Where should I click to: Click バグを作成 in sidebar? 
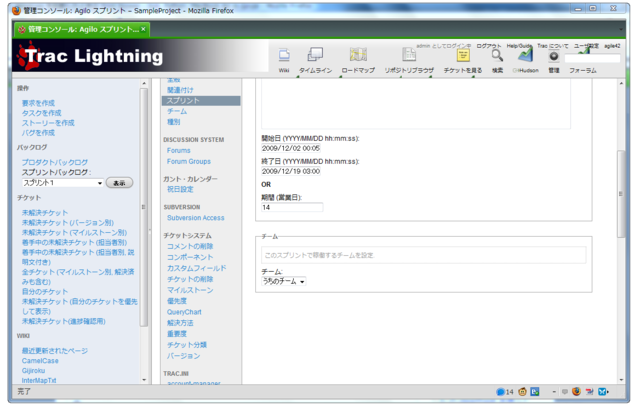tap(38, 133)
